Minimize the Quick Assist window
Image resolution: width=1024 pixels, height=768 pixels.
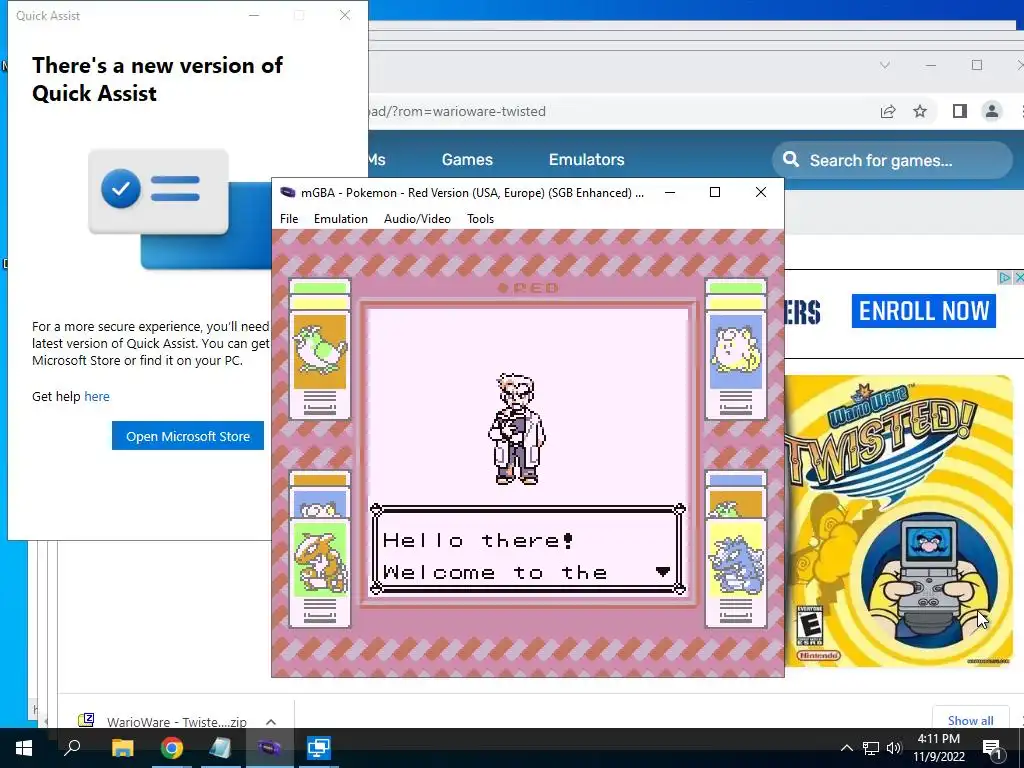point(254,15)
